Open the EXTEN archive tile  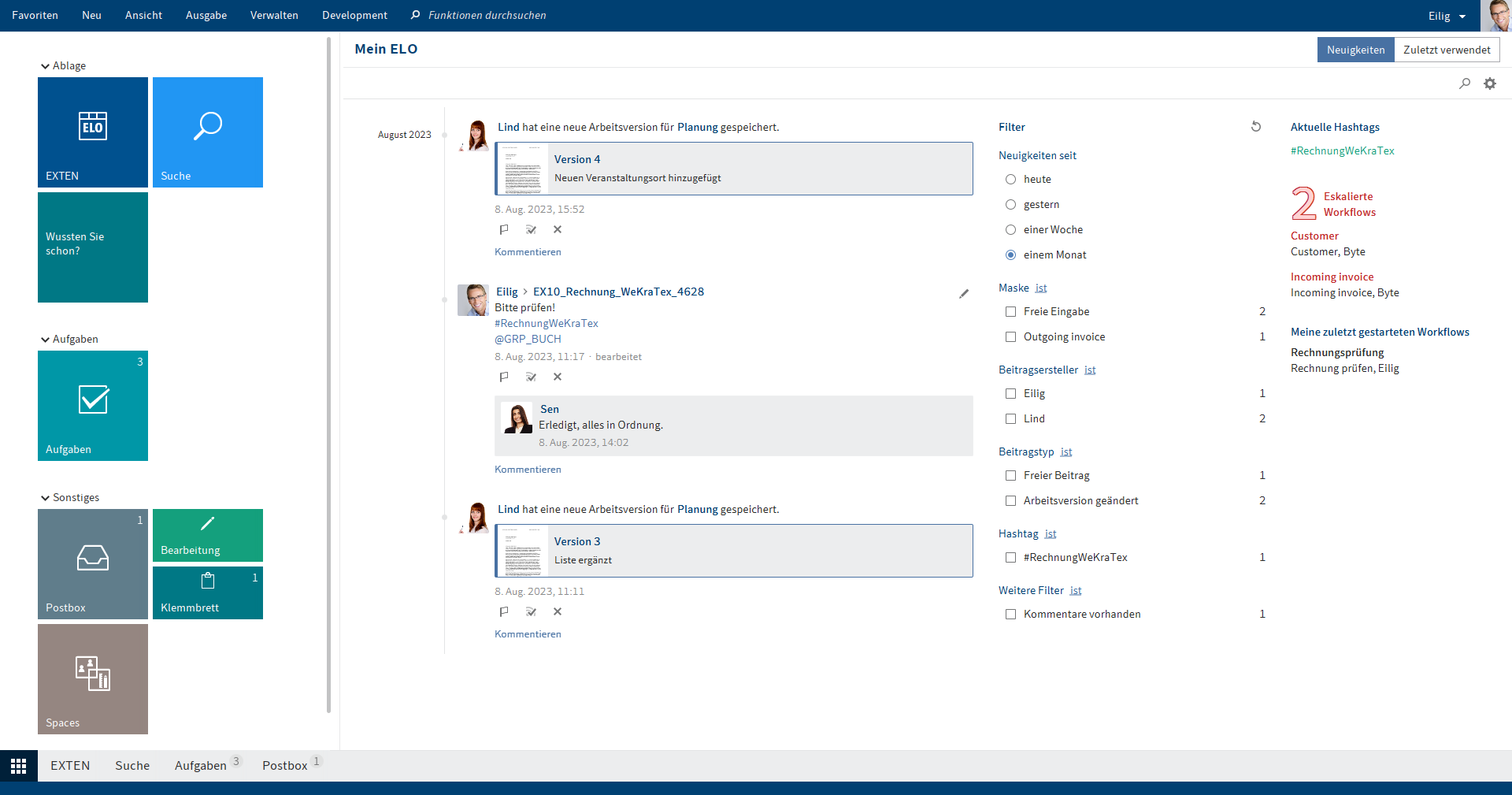pos(92,132)
